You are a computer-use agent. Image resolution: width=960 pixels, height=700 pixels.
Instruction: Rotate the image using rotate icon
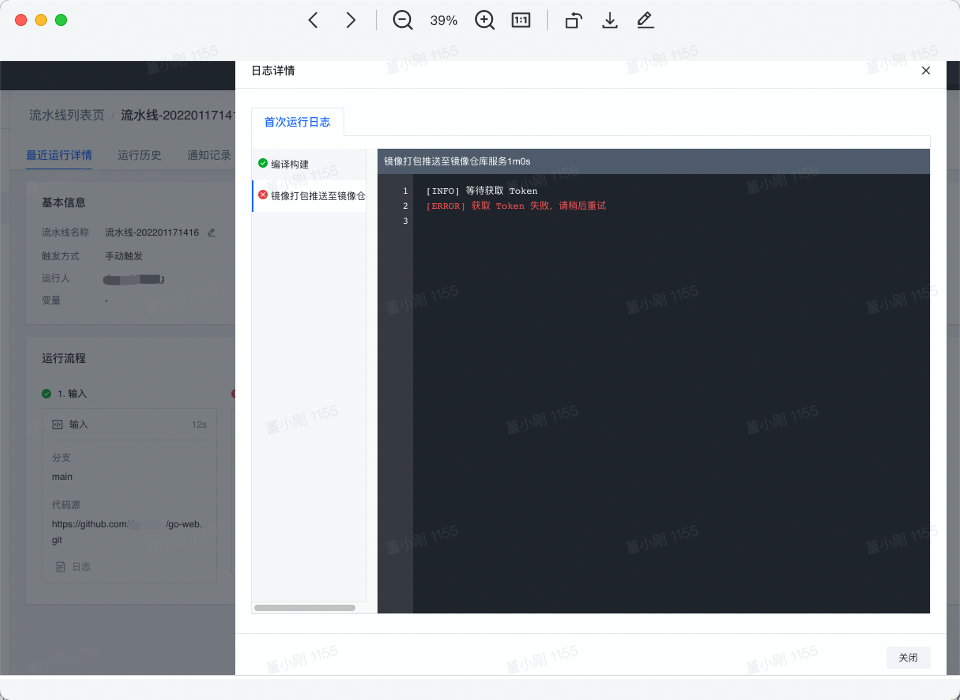point(573,20)
